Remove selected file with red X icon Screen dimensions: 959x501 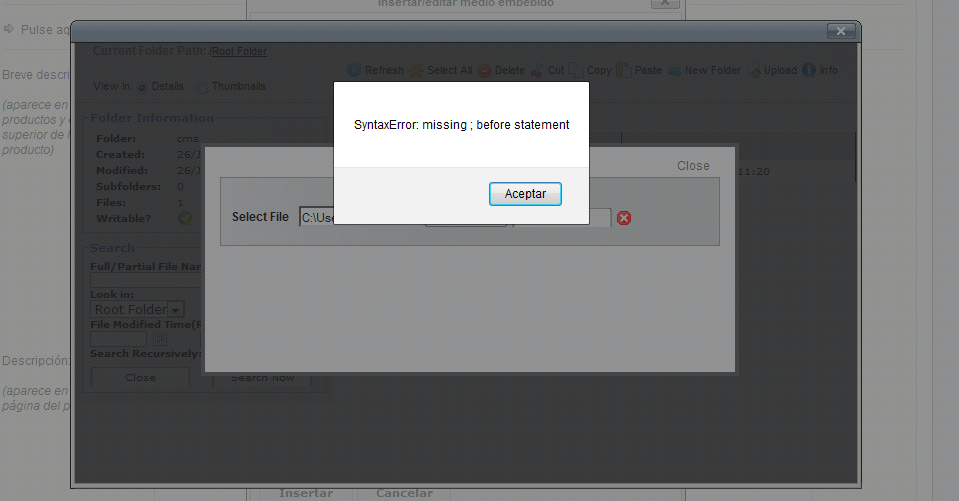click(624, 218)
